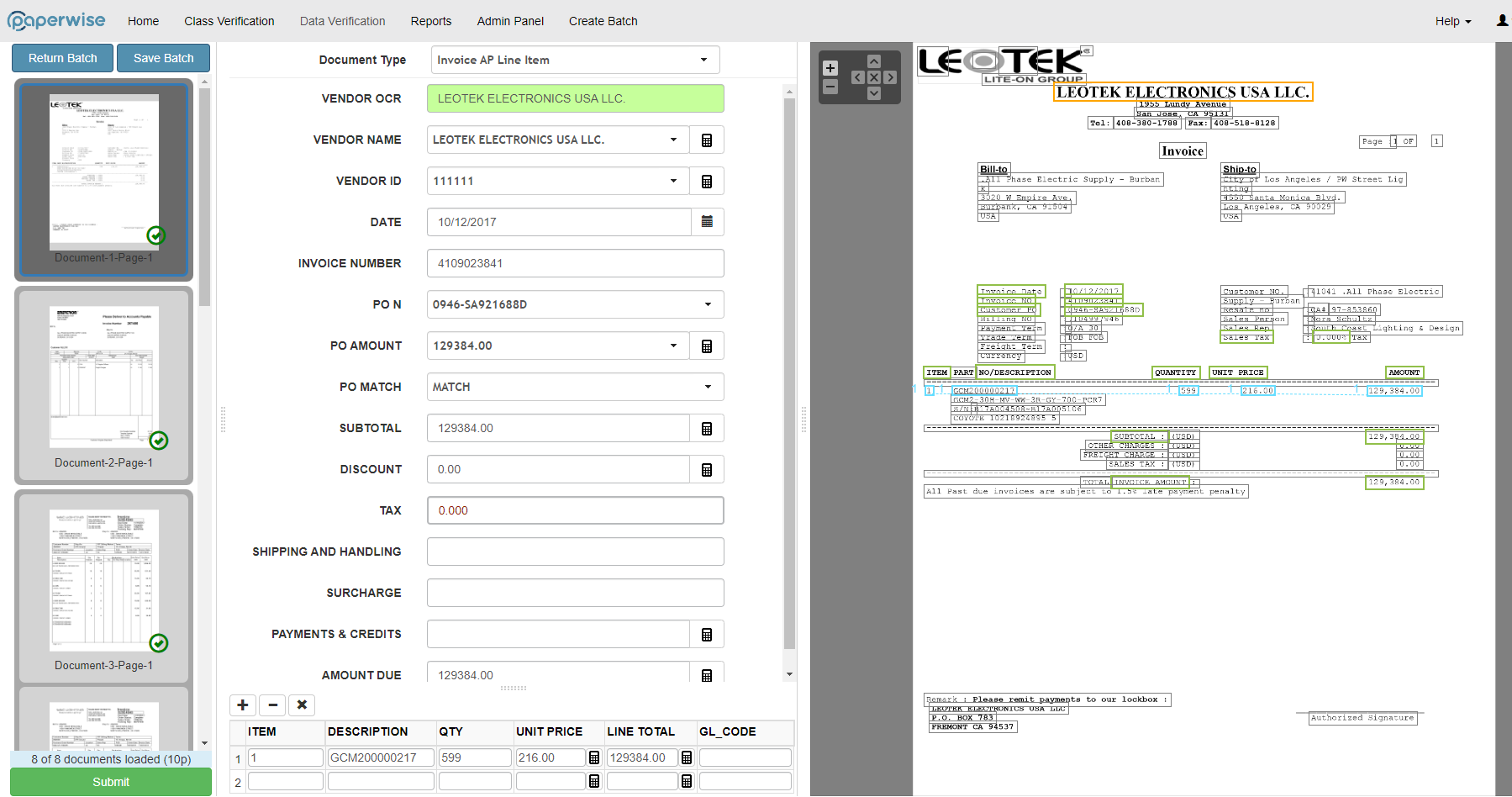
Task: Open Create Batch page
Action: tap(603, 21)
